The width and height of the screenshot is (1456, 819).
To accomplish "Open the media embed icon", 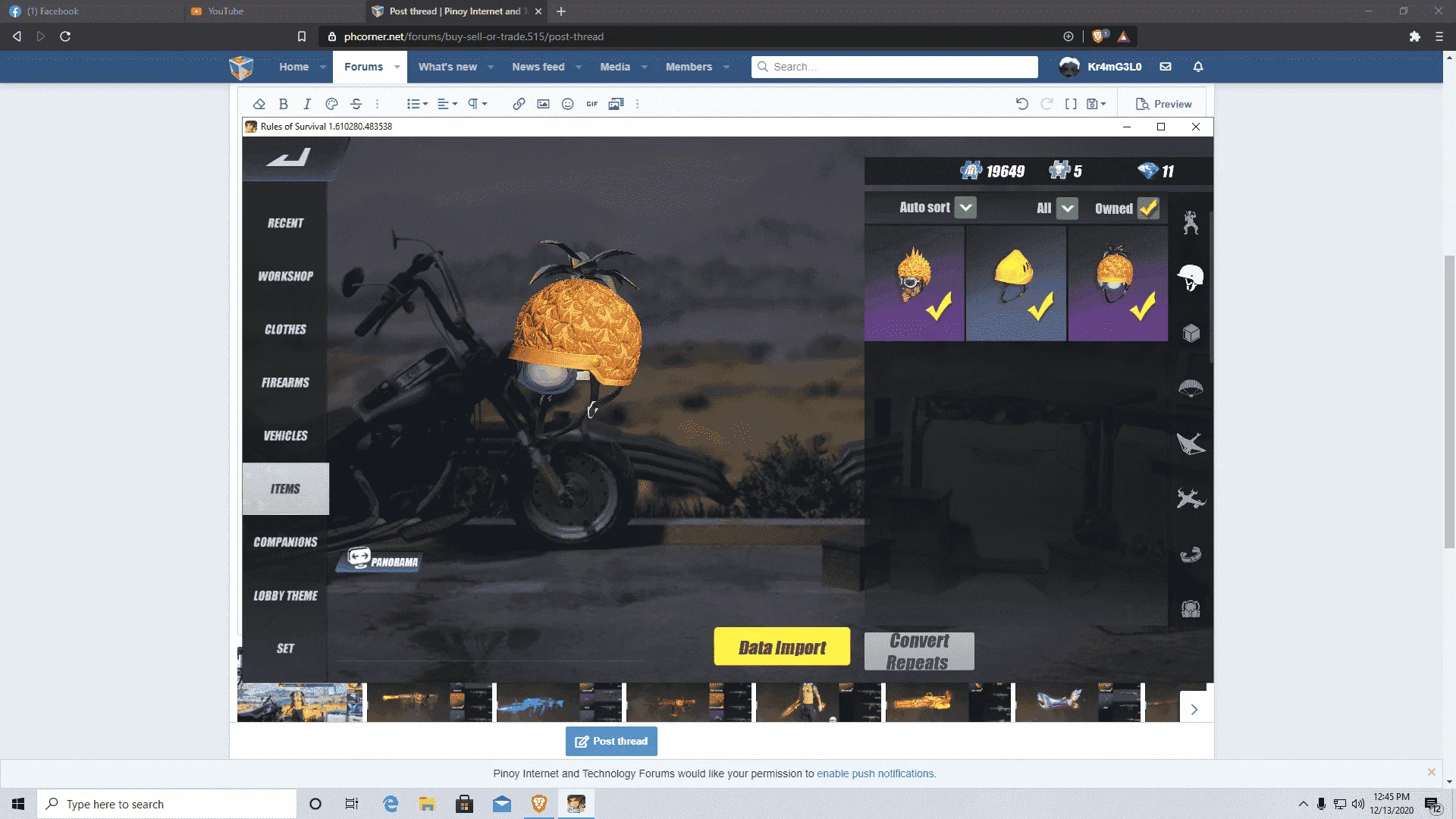I will (x=616, y=104).
